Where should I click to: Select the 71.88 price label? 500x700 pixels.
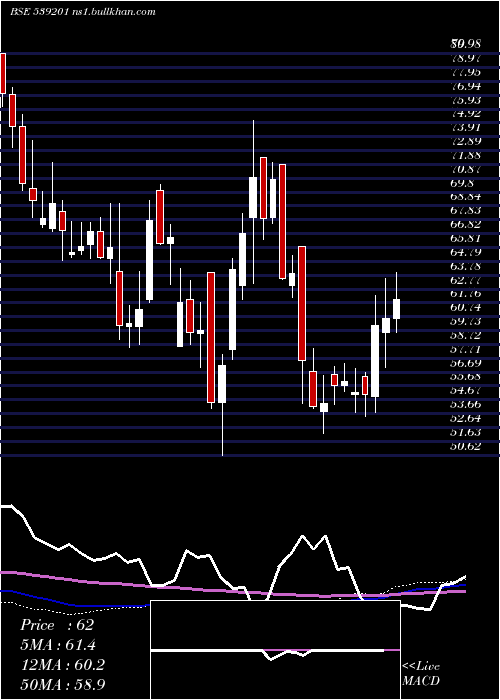click(466, 155)
